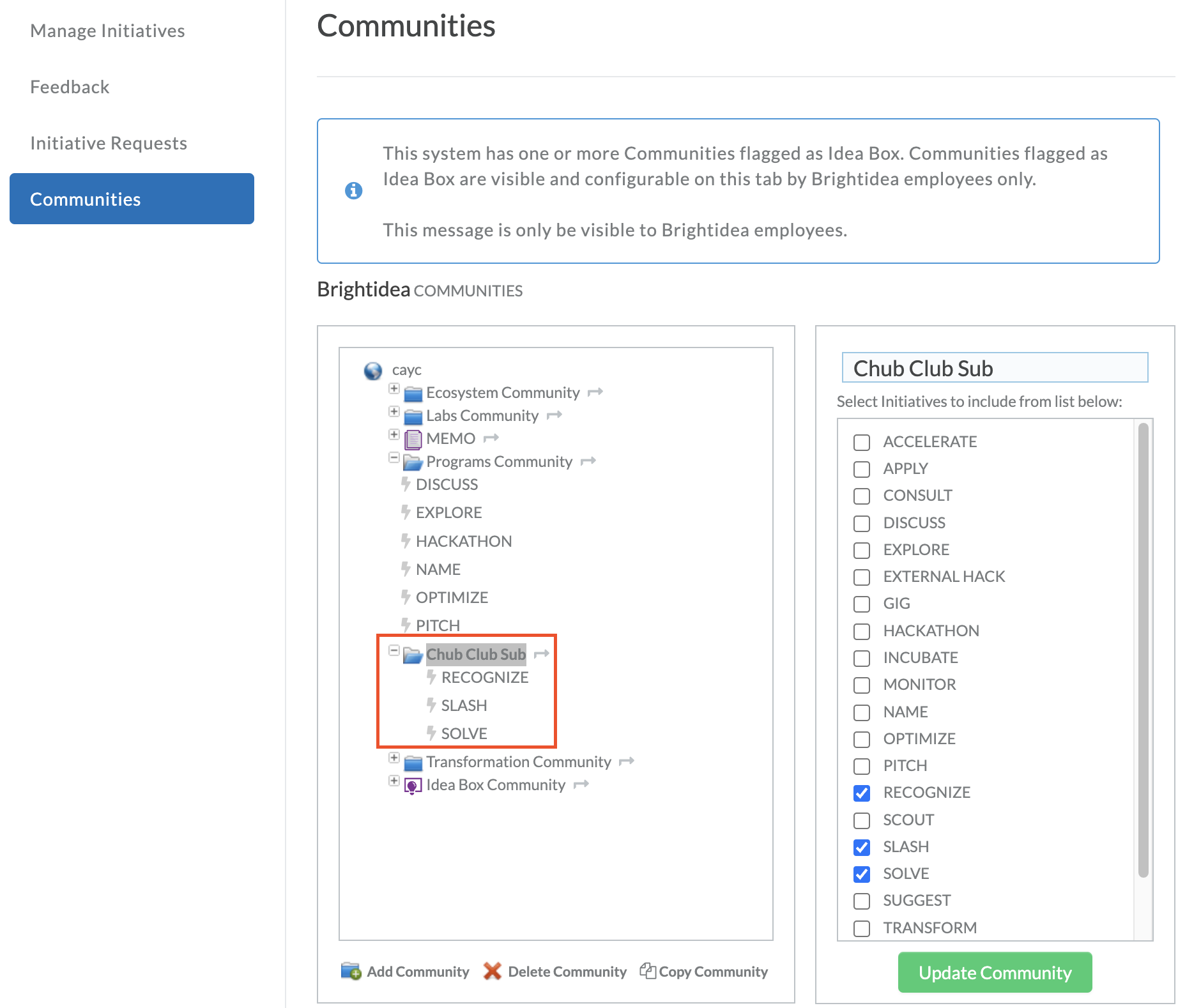The height and width of the screenshot is (1008, 1178).
Task: Click the Programs Community open folder icon
Action: [413, 462]
